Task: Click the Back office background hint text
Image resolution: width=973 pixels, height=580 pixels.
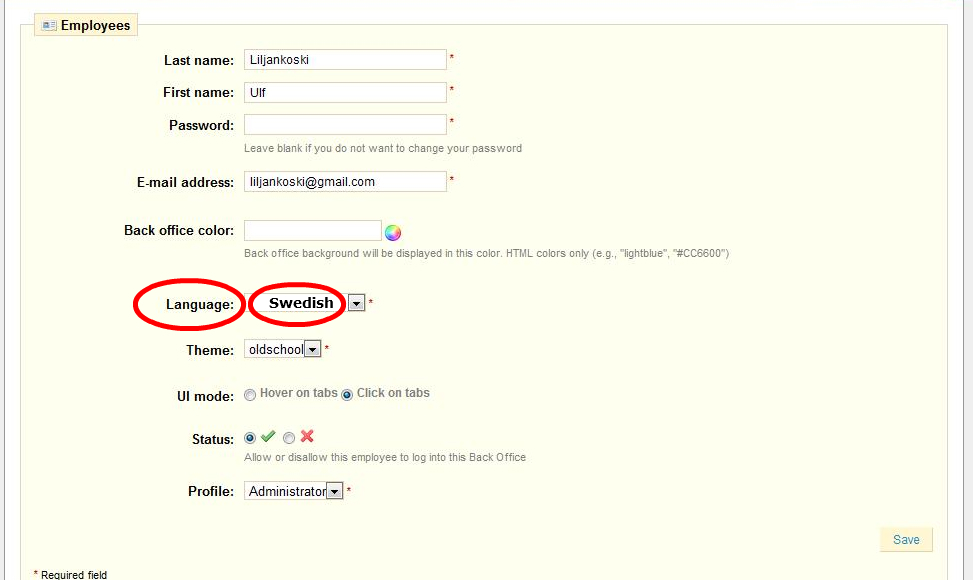Action: 486,253
